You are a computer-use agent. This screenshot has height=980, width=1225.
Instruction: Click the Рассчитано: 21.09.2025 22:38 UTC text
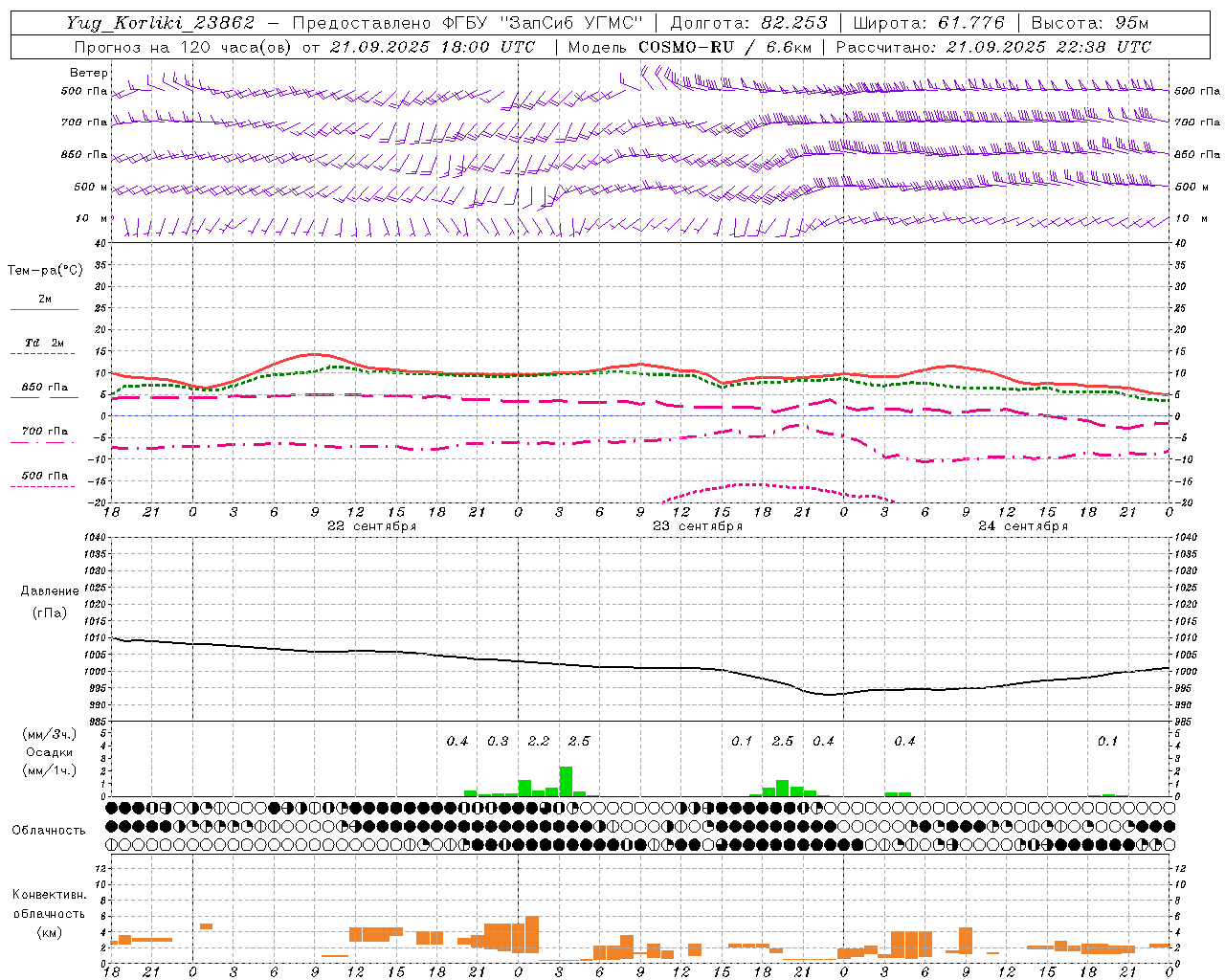pyautogui.click(x=993, y=47)
